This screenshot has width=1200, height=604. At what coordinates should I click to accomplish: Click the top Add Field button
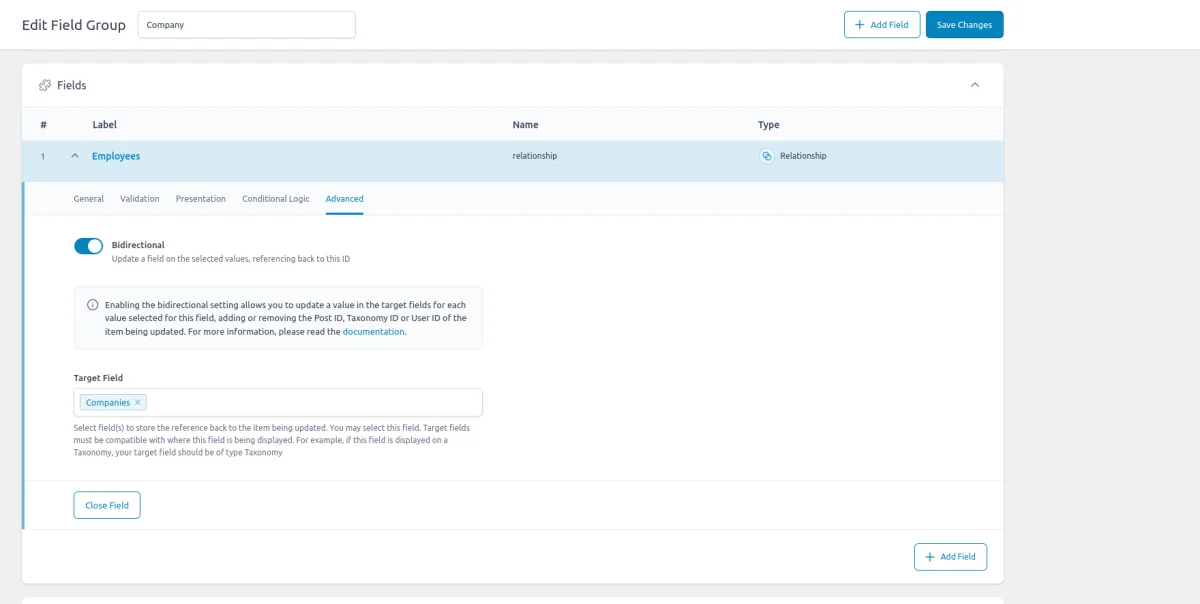coord(882,25)
